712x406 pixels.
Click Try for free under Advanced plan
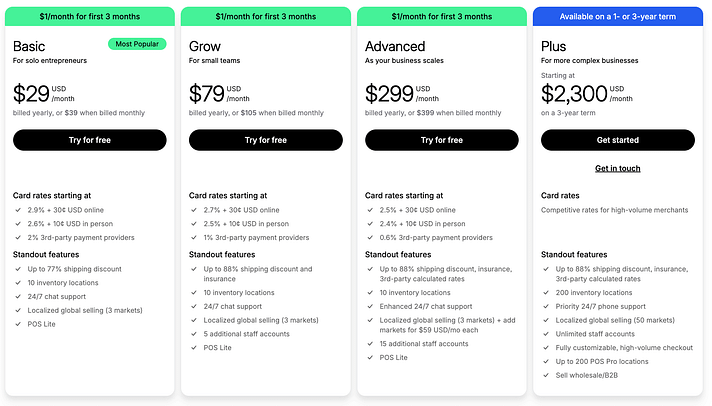[441, 140]
